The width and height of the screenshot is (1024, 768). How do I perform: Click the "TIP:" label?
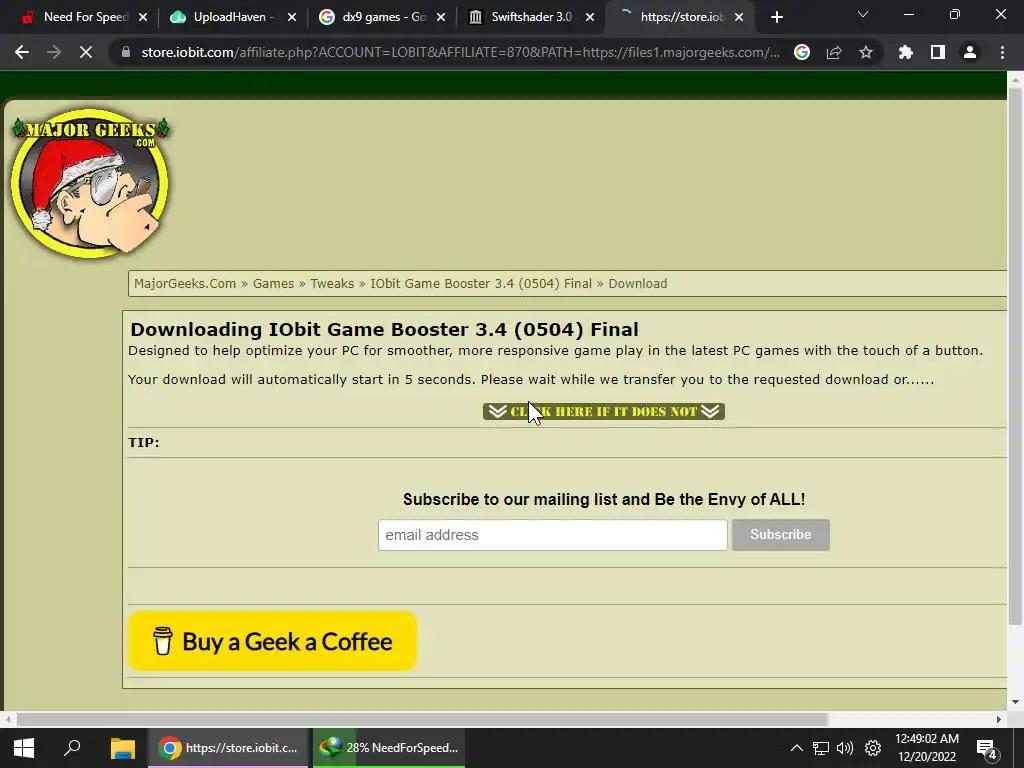[x=144, y=443]
